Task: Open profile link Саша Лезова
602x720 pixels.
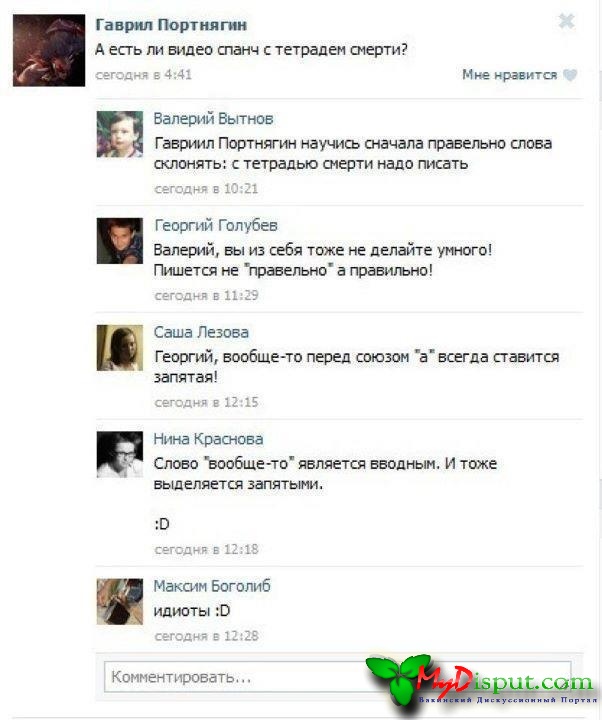Action: point(201,332)
